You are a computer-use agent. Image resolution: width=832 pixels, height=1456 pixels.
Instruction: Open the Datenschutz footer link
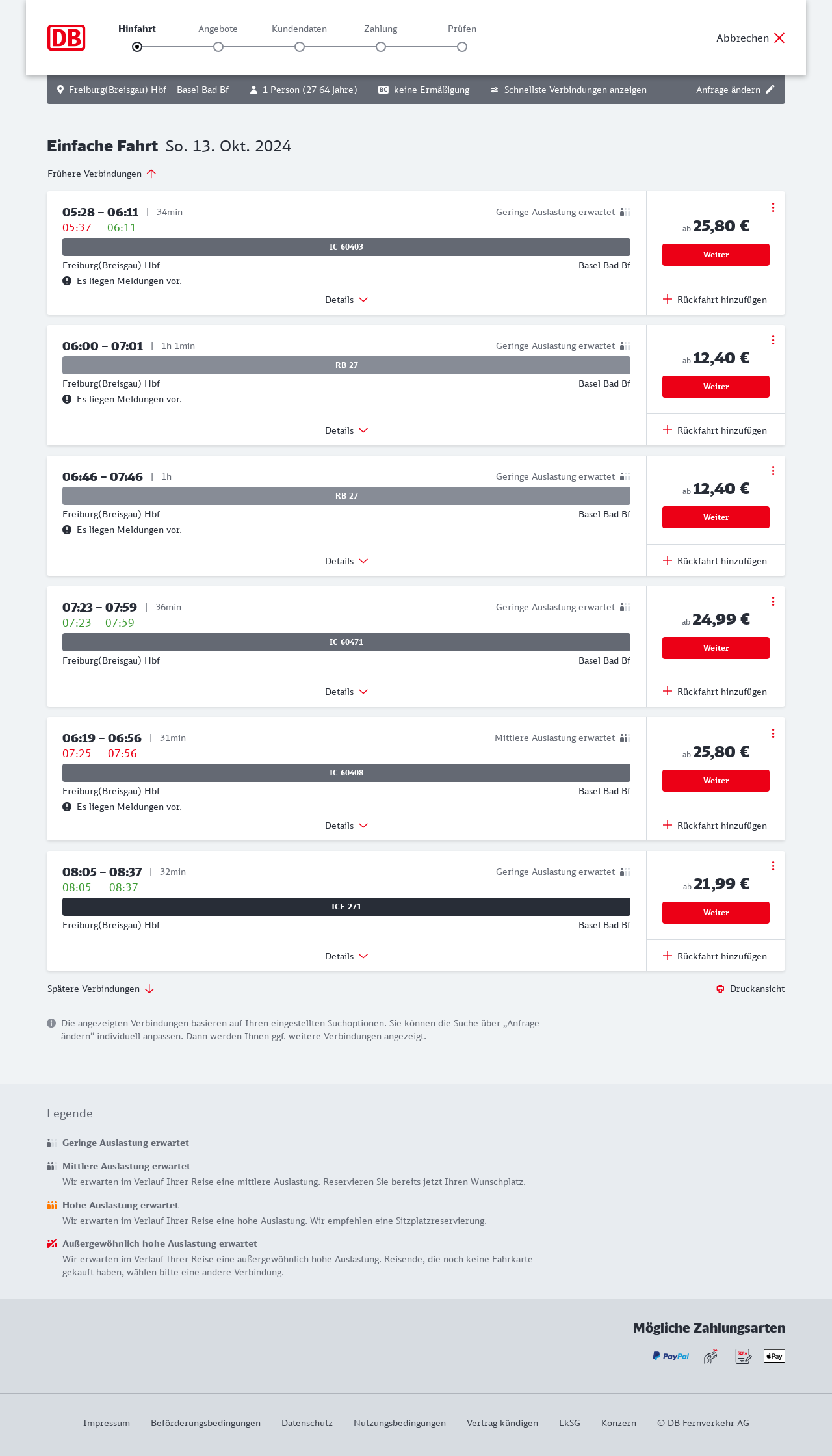(307, 1423)
